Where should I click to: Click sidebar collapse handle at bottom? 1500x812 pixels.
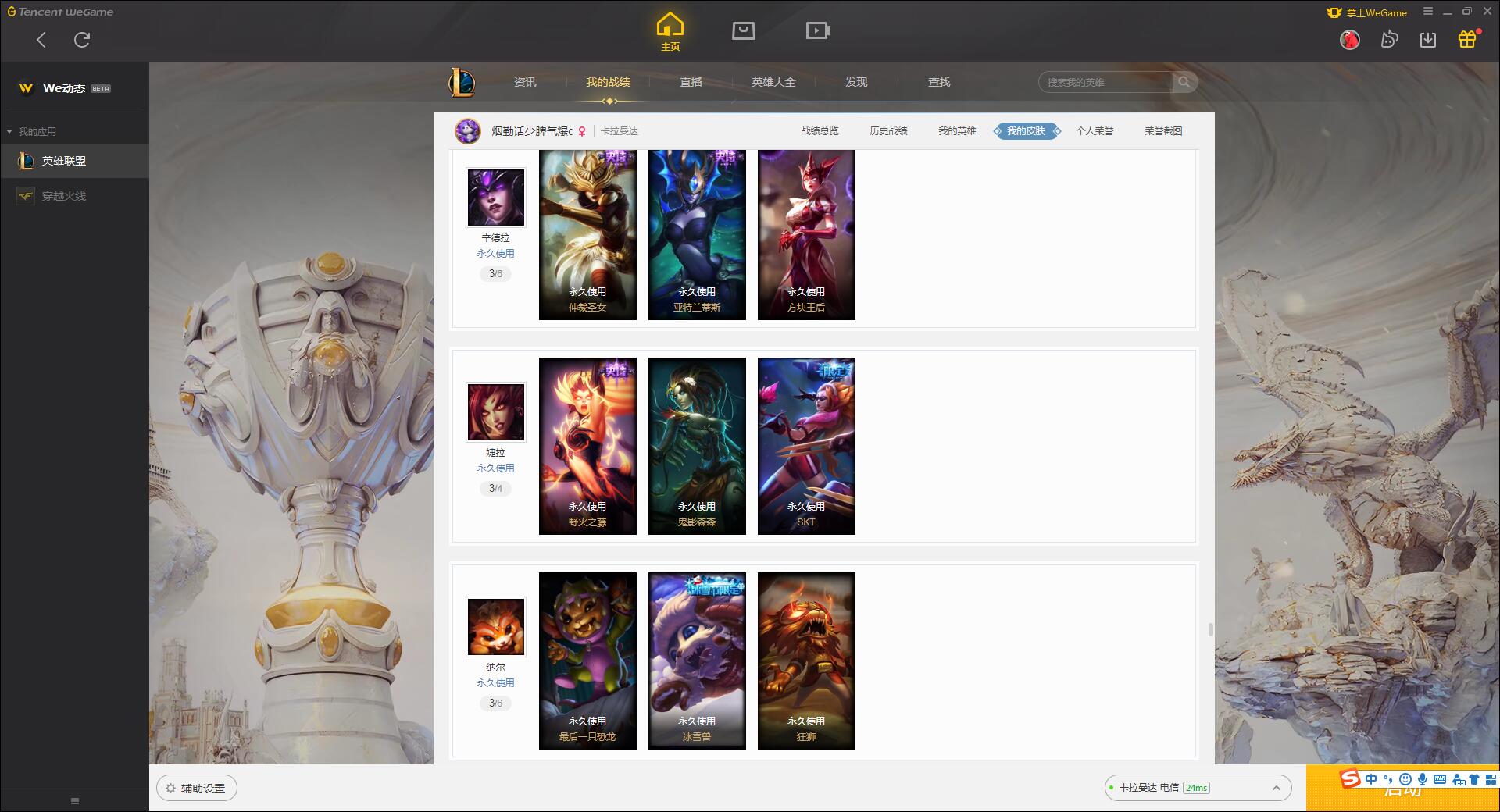pos(74,801)
